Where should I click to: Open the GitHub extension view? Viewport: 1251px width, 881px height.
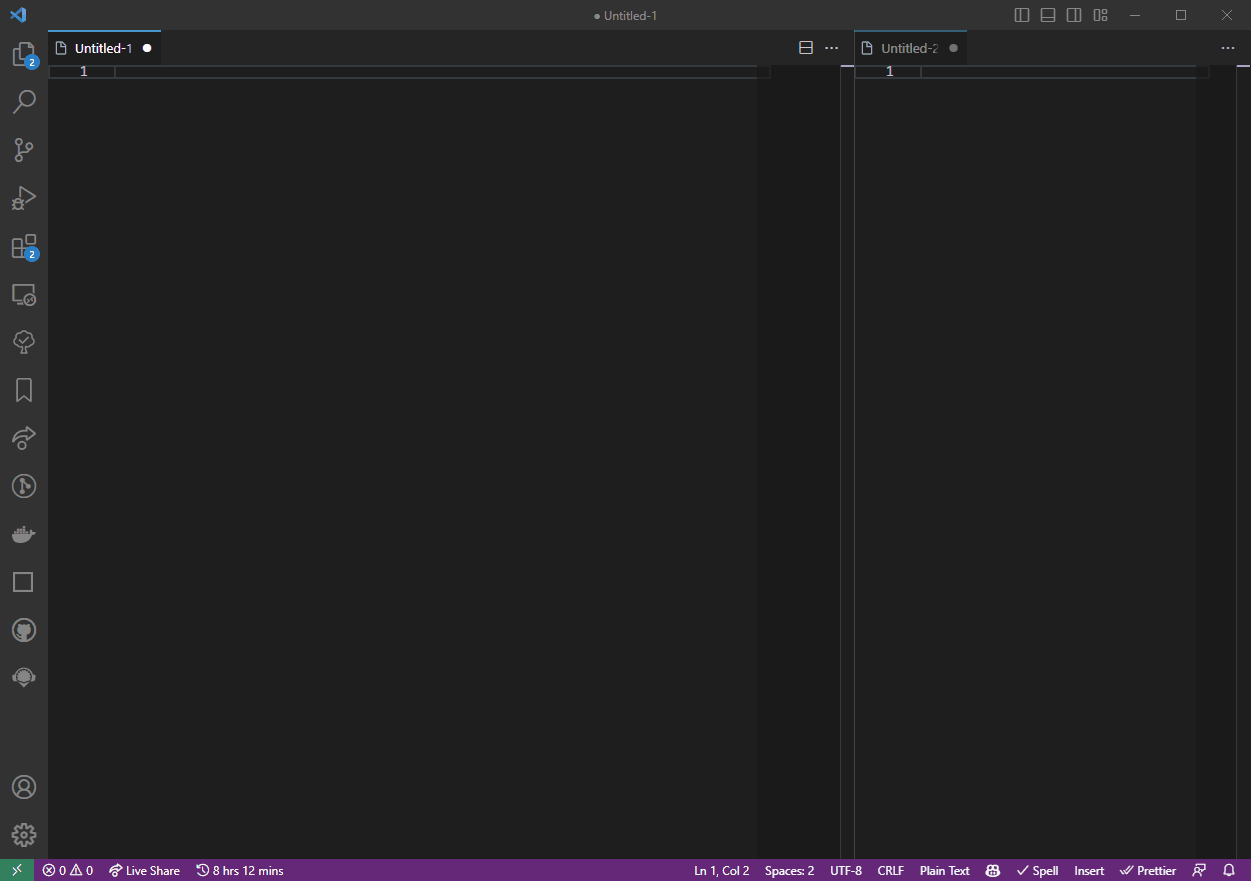[24, 629]
